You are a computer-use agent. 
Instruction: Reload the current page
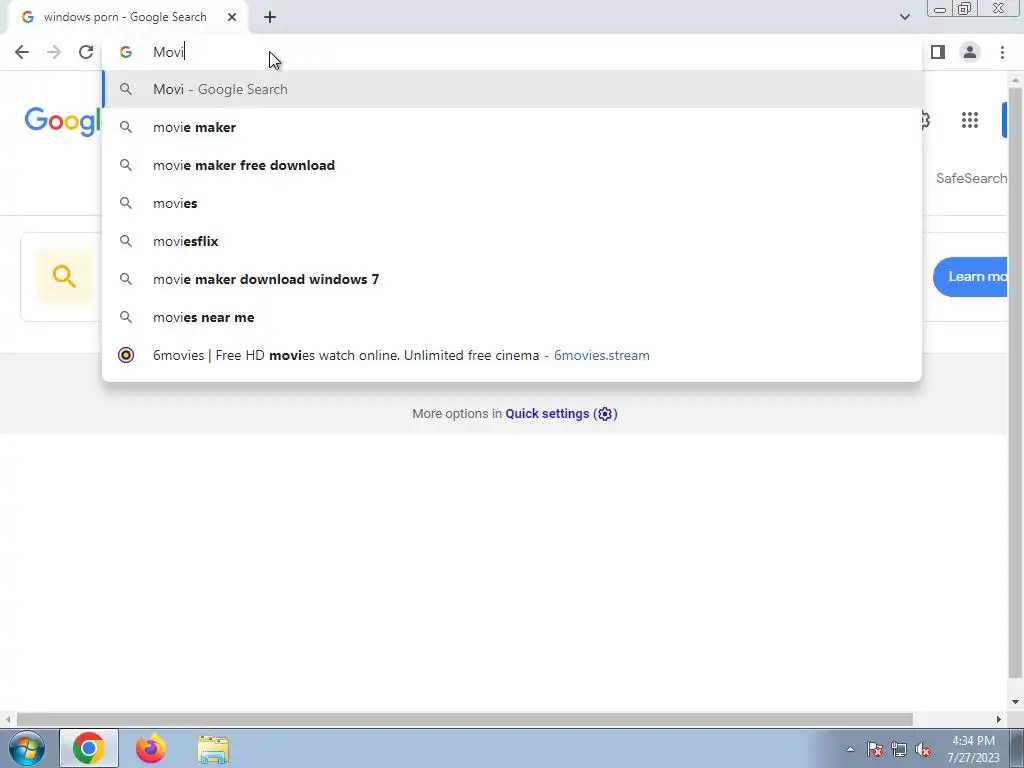pos(86,52)
